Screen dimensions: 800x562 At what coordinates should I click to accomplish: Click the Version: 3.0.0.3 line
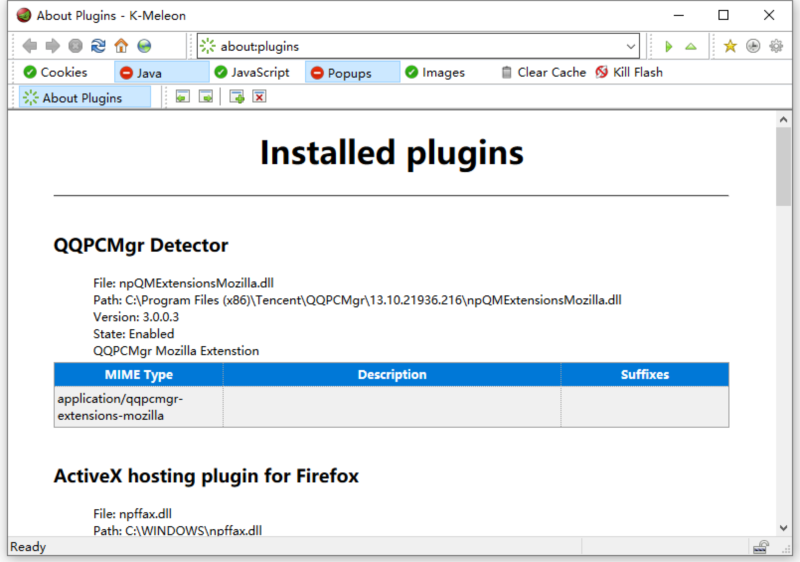click(x=136, y=317)
